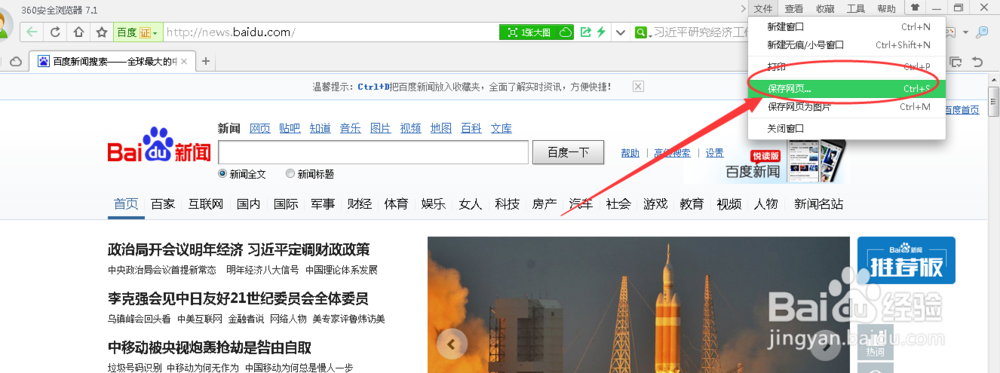The image size is (1000, 373).
Task: Select the 百度新闻搜索 browser tab
Action: click(112, 61)
